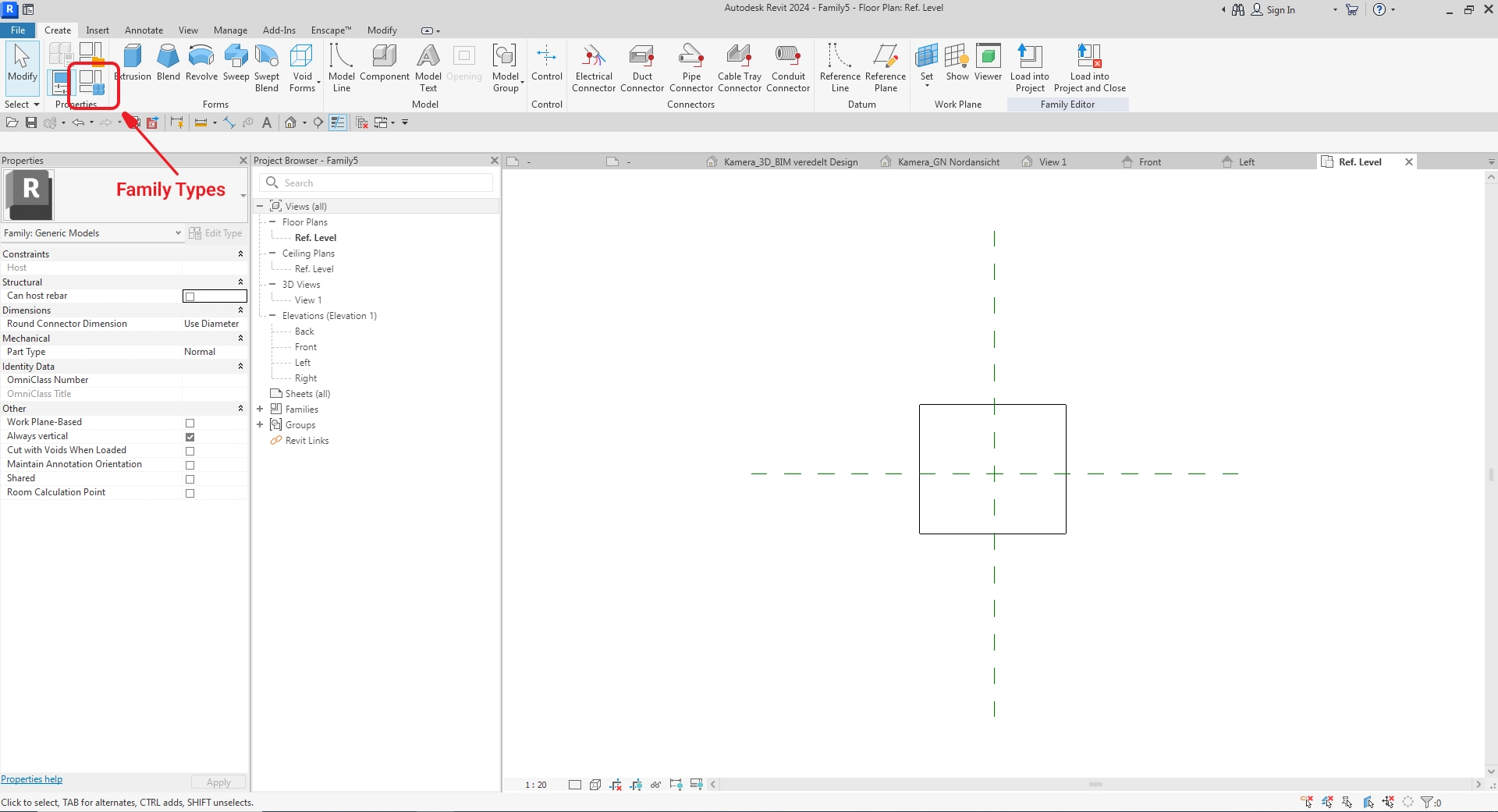
Task: Click the Save icon in quick access toolbar
Action: (x=31, y=122)
